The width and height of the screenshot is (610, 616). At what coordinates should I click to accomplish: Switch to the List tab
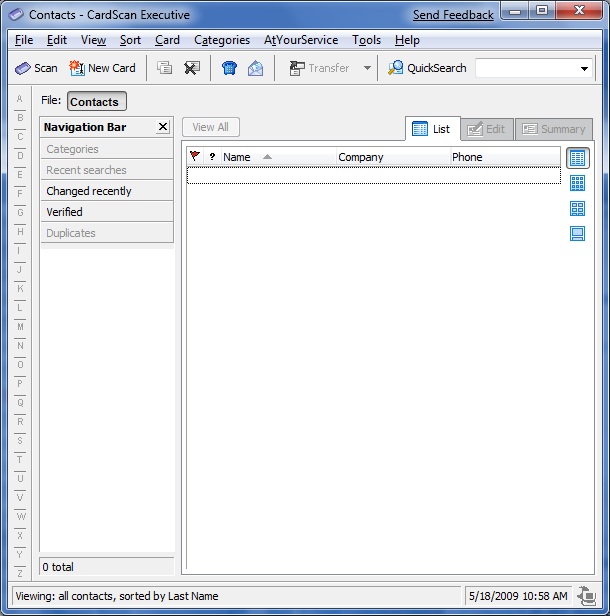tap(432, 129)
